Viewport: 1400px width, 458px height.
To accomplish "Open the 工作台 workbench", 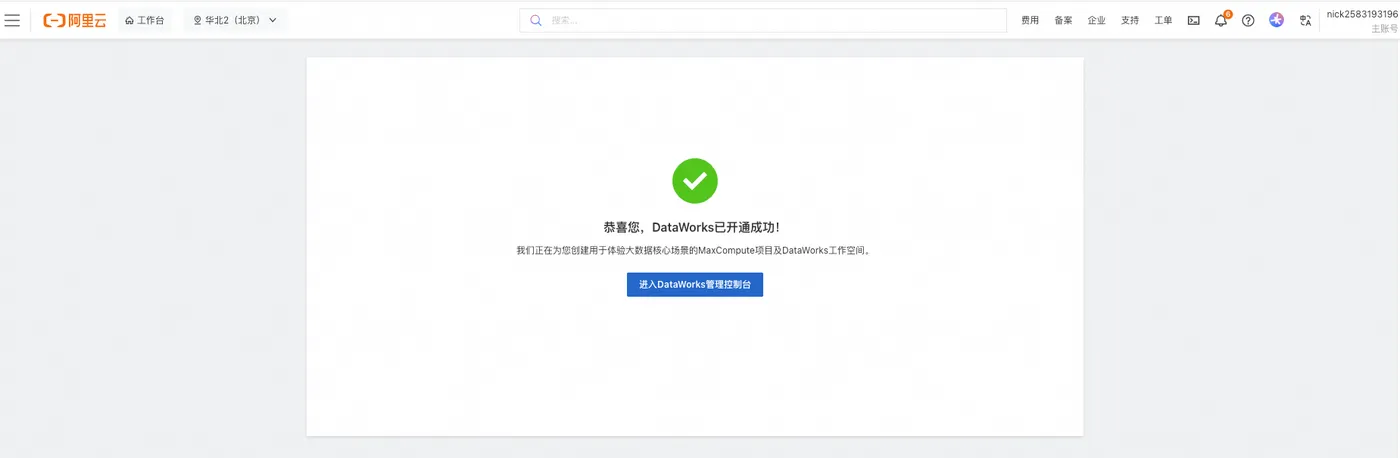I will click(145, 20).
